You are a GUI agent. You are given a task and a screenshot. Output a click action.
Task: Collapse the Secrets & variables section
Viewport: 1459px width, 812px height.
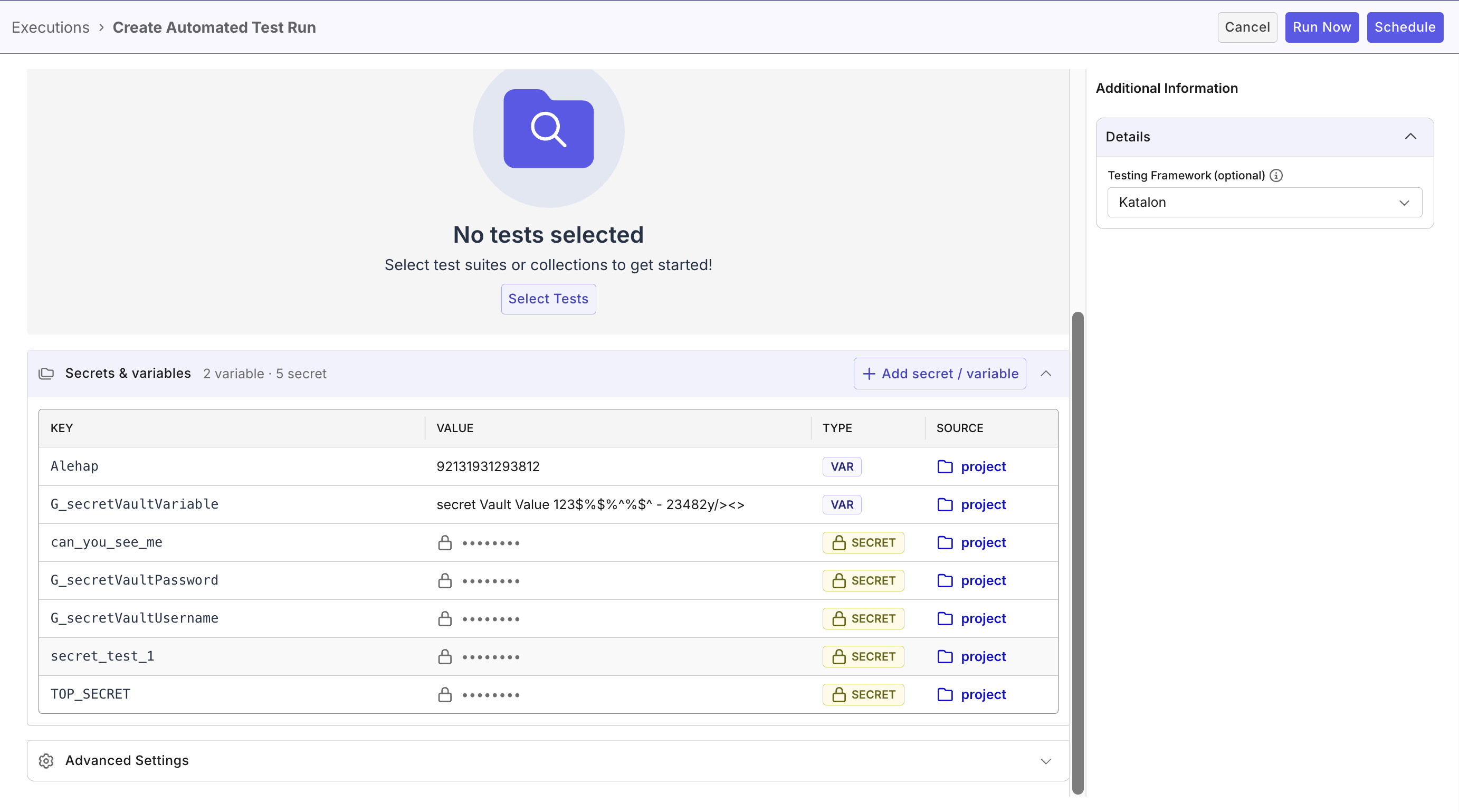1046,374
